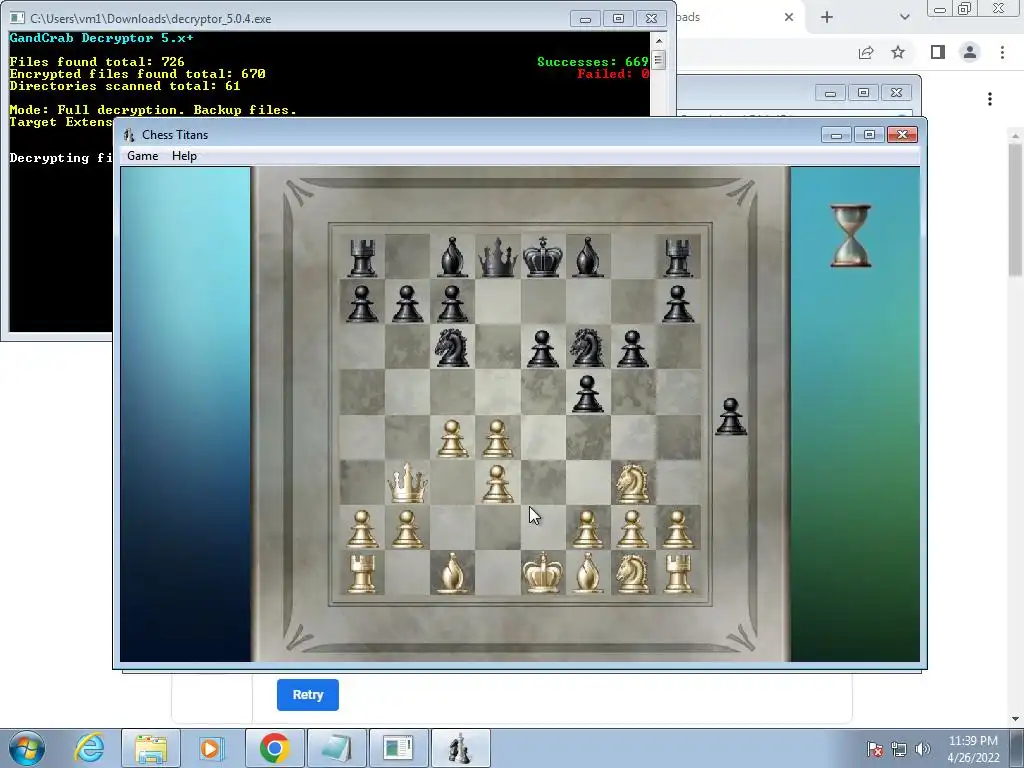
Task: Open the Windows Start menu
Action: tap(27, 748)
